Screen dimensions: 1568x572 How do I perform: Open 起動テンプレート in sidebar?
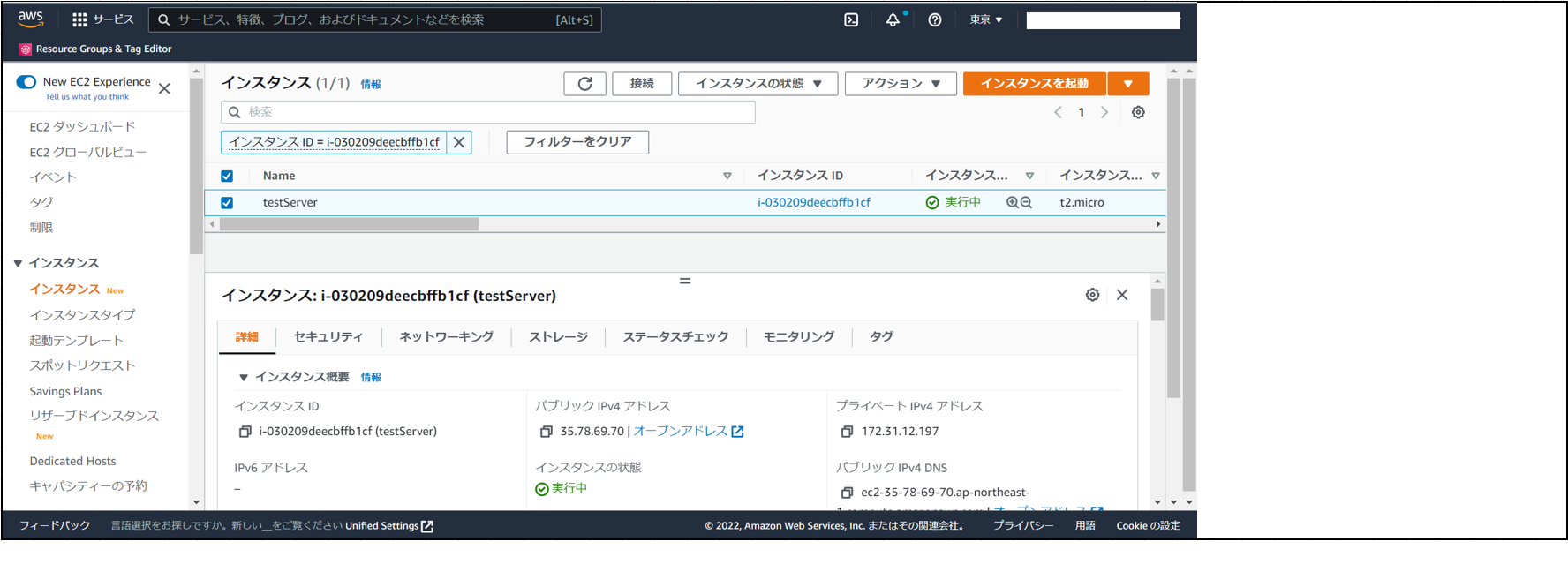click(x=77, y=341)
